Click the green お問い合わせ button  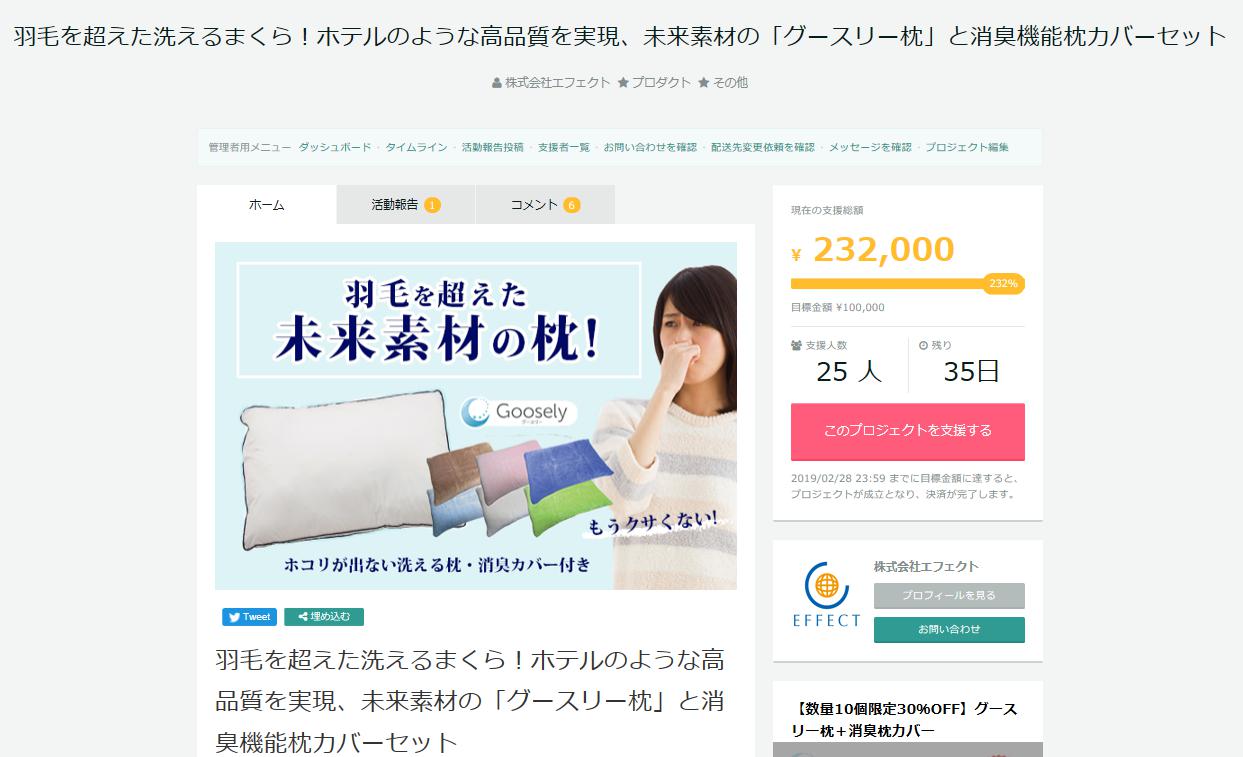coord(949,630)
